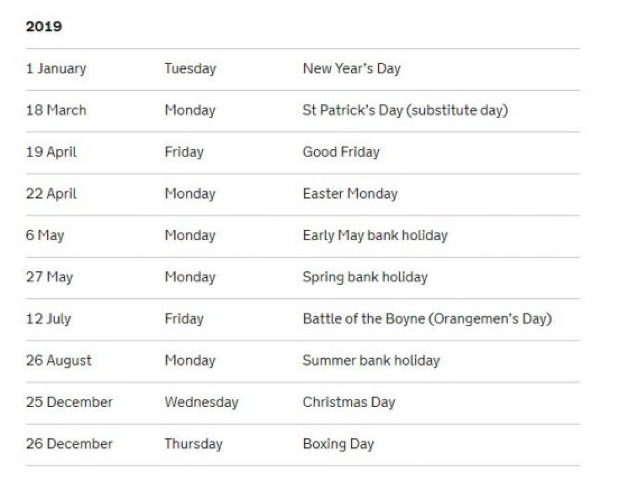Select the 26 August date cell

coord(58,360)
